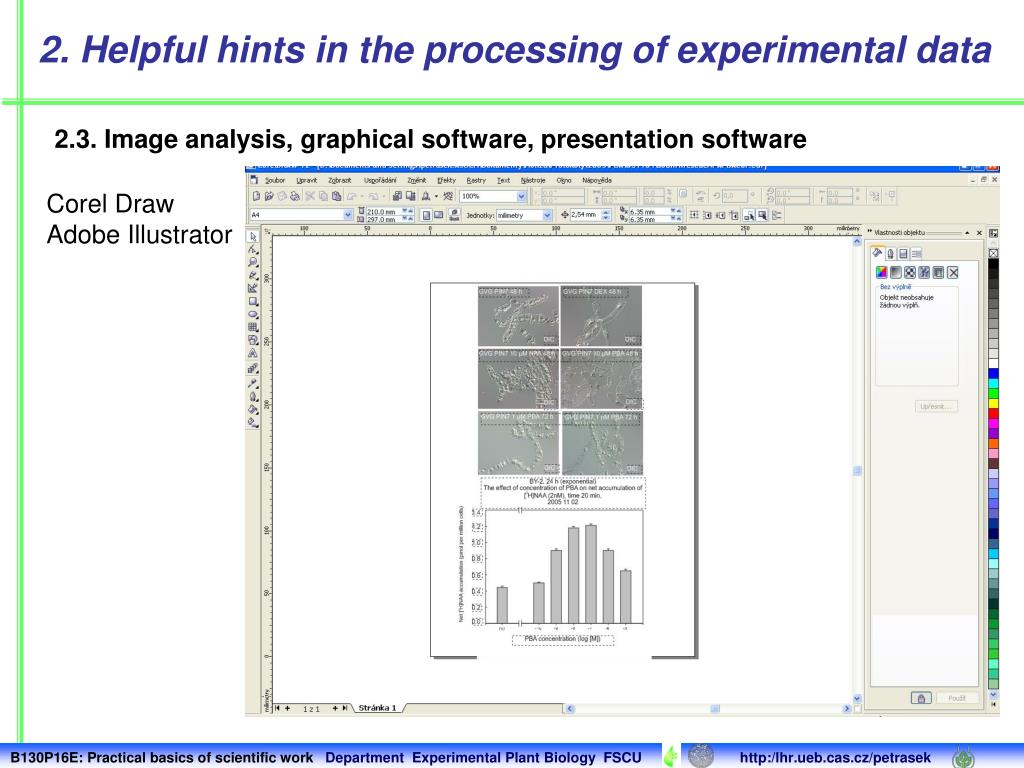Open the Uspořádání menu
1024x768 pixels.
point(380,180)
